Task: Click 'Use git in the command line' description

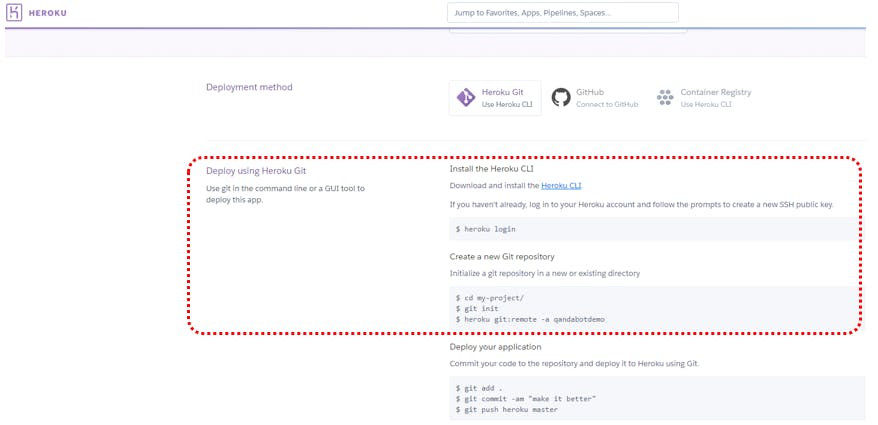Action: 286,194
